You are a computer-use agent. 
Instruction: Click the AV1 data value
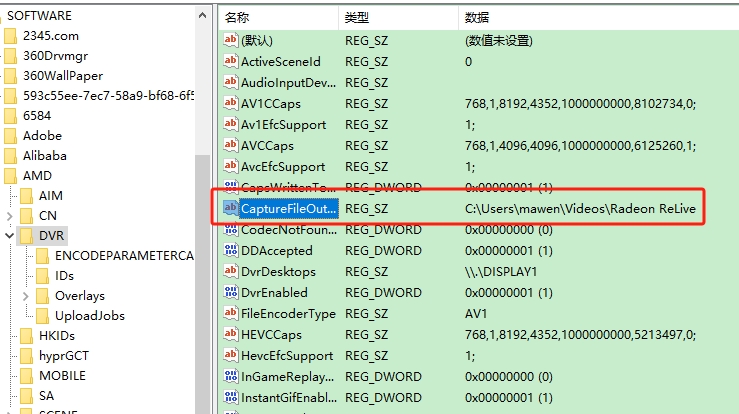coord(476,314)
